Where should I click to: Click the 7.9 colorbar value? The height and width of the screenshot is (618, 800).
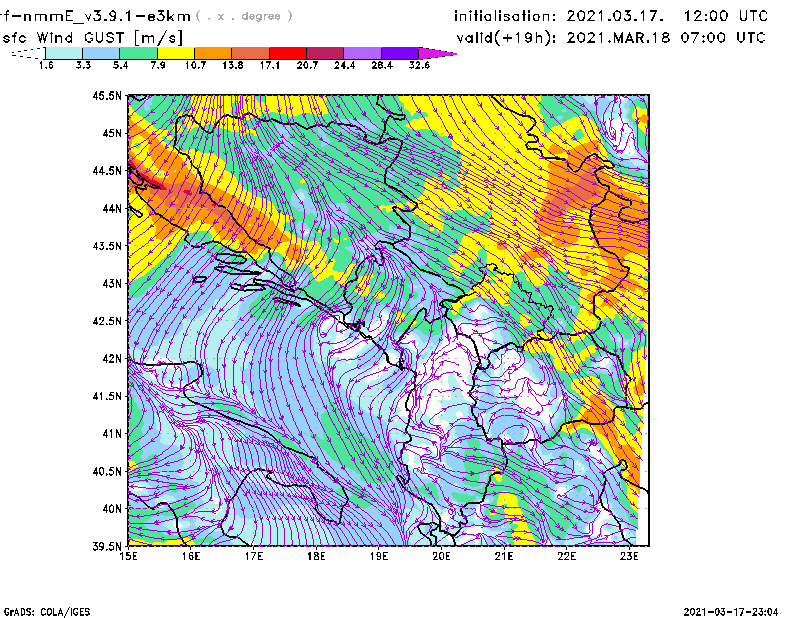click(158, 65)
